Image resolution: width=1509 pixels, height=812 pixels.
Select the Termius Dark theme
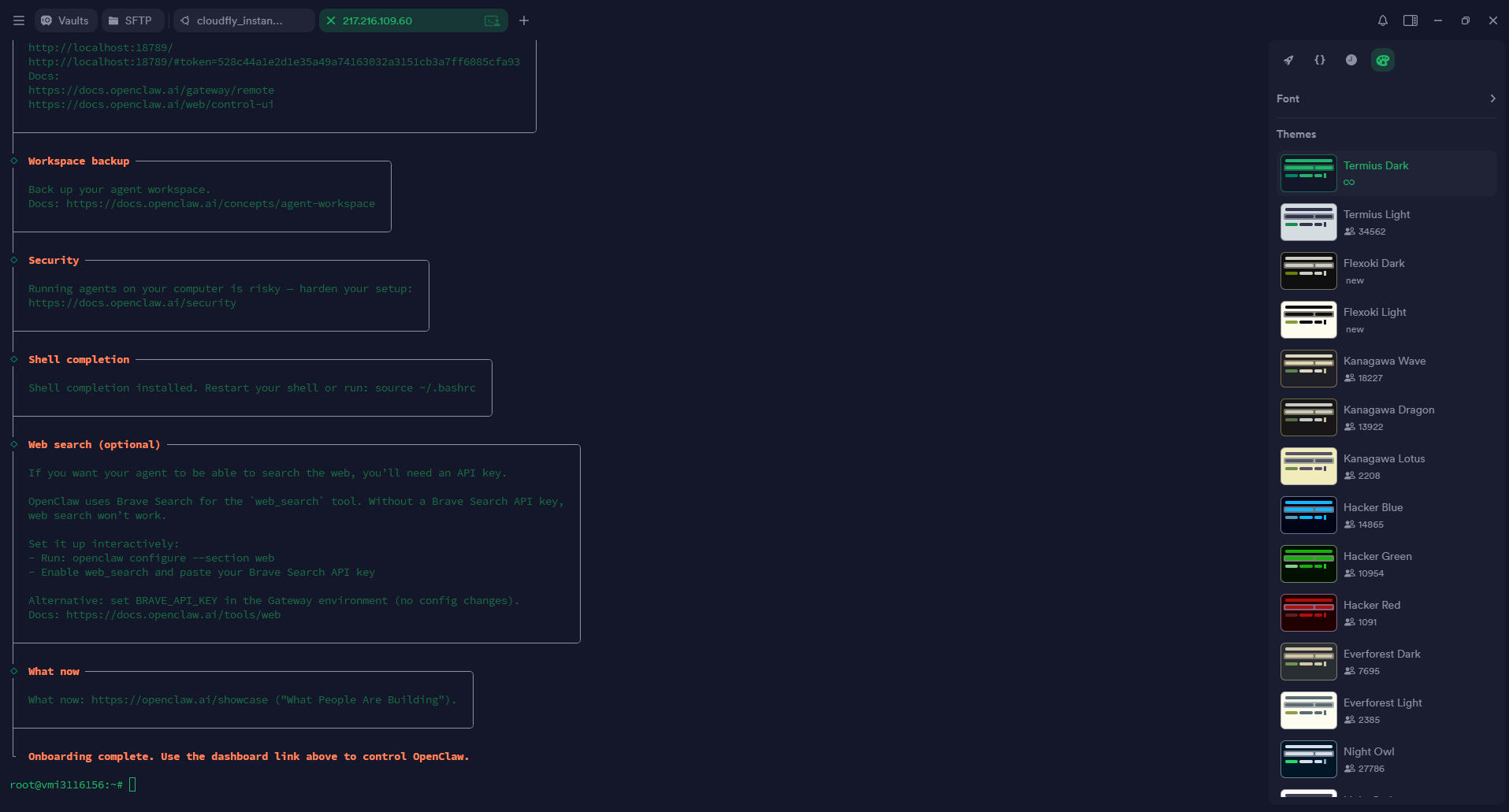click(x=1386, y=173)
